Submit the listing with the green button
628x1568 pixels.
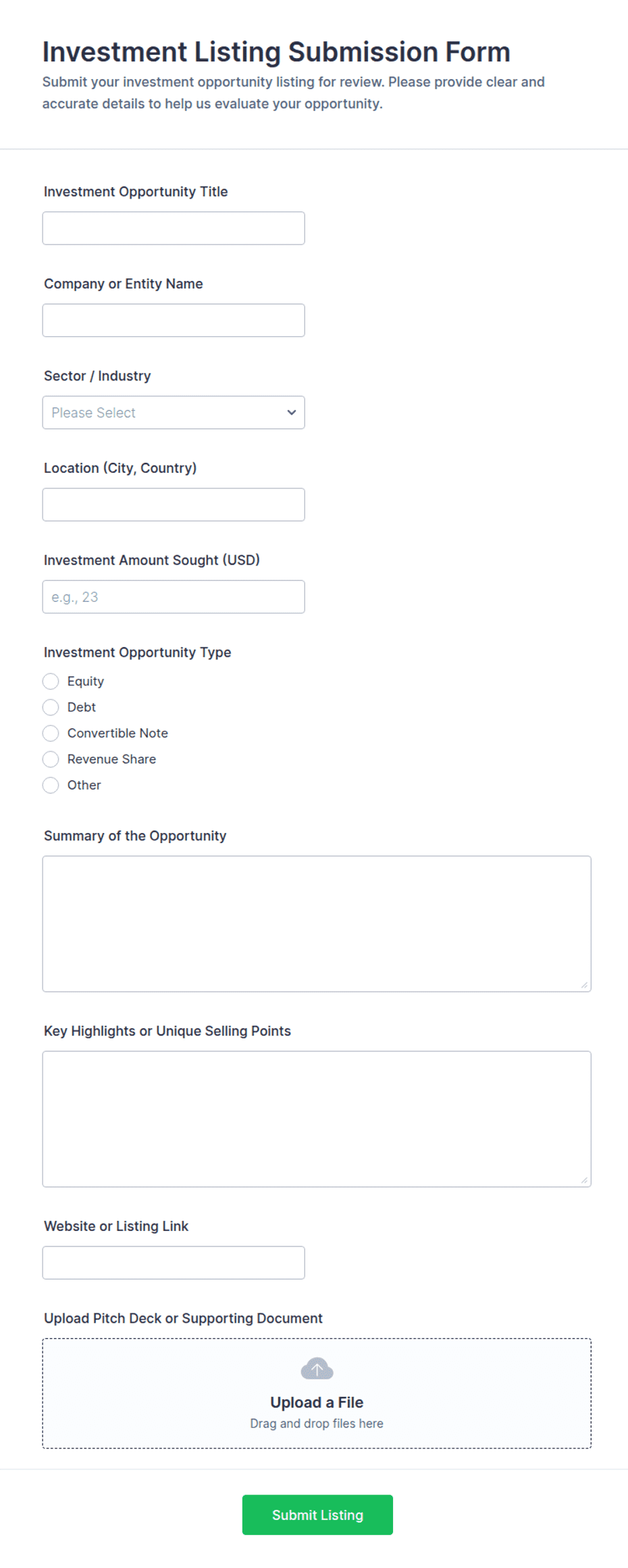[x=317, y=1515]
